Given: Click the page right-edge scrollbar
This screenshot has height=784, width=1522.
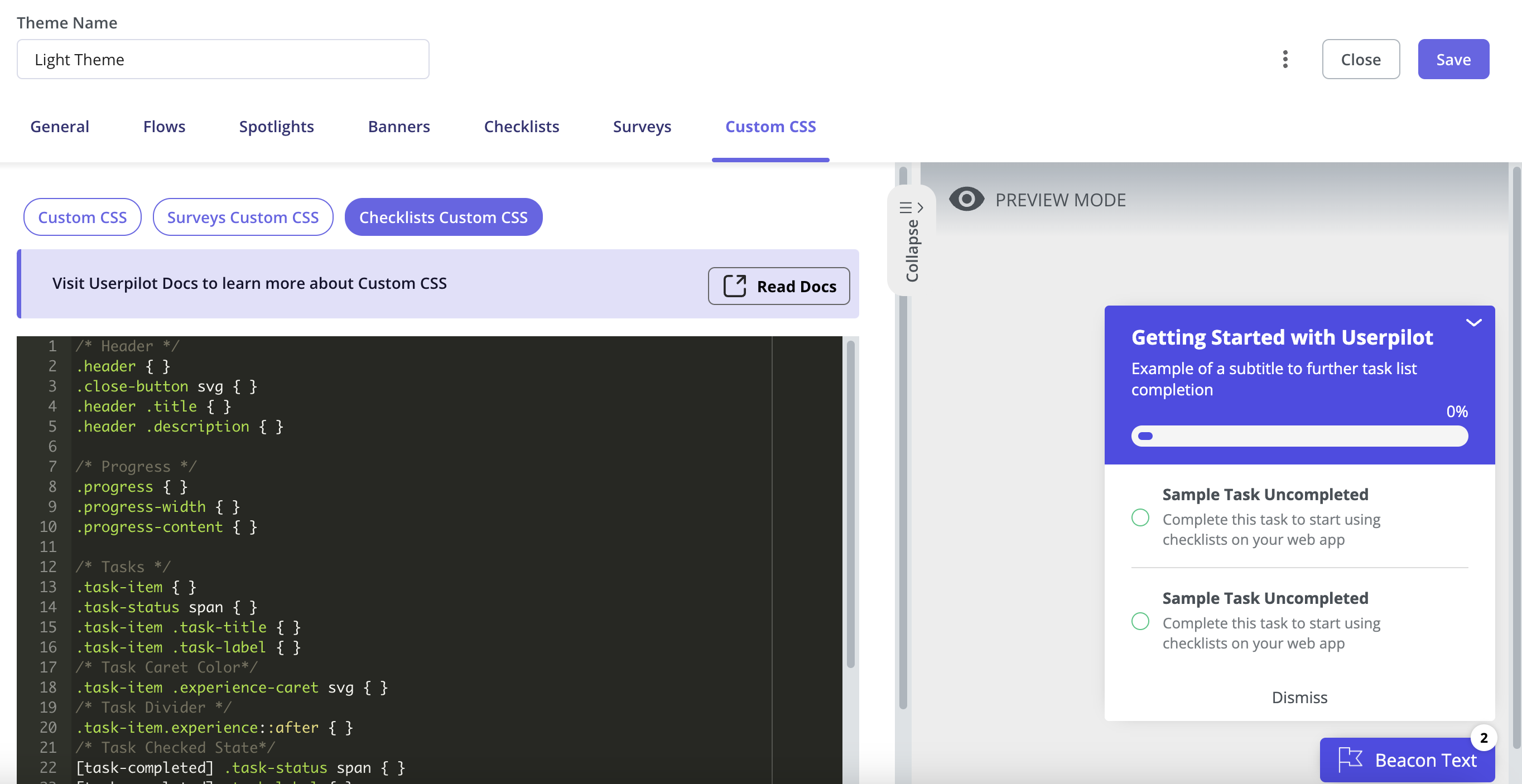Looking at the screenshot, I should [1518, 458].
